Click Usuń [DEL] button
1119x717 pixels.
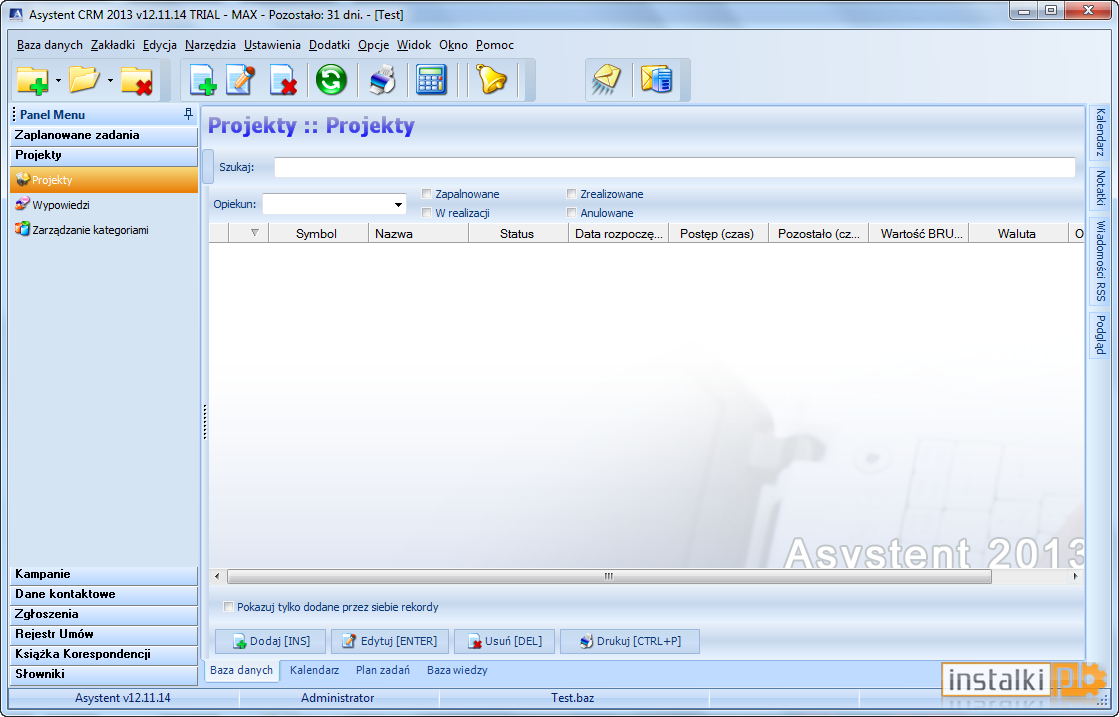pos(504,641)
